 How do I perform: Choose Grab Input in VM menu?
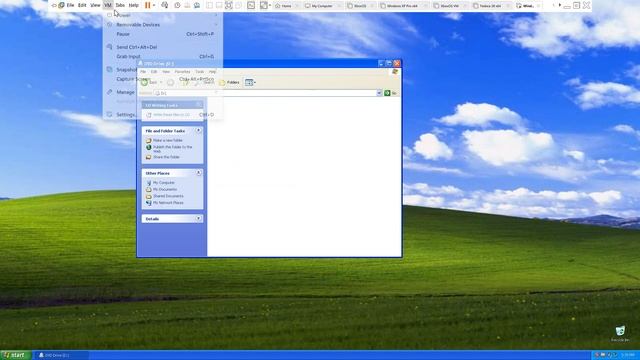[x=163, y=56]
